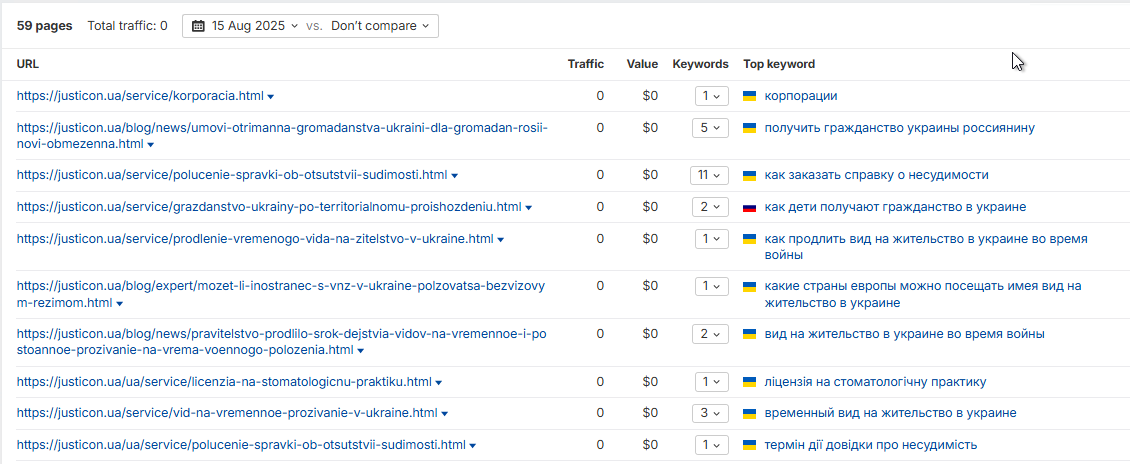This screenshot has height=464, width=1130.
Task: Click keyword вид на жительство во время войны
Action: coord(904,334)
